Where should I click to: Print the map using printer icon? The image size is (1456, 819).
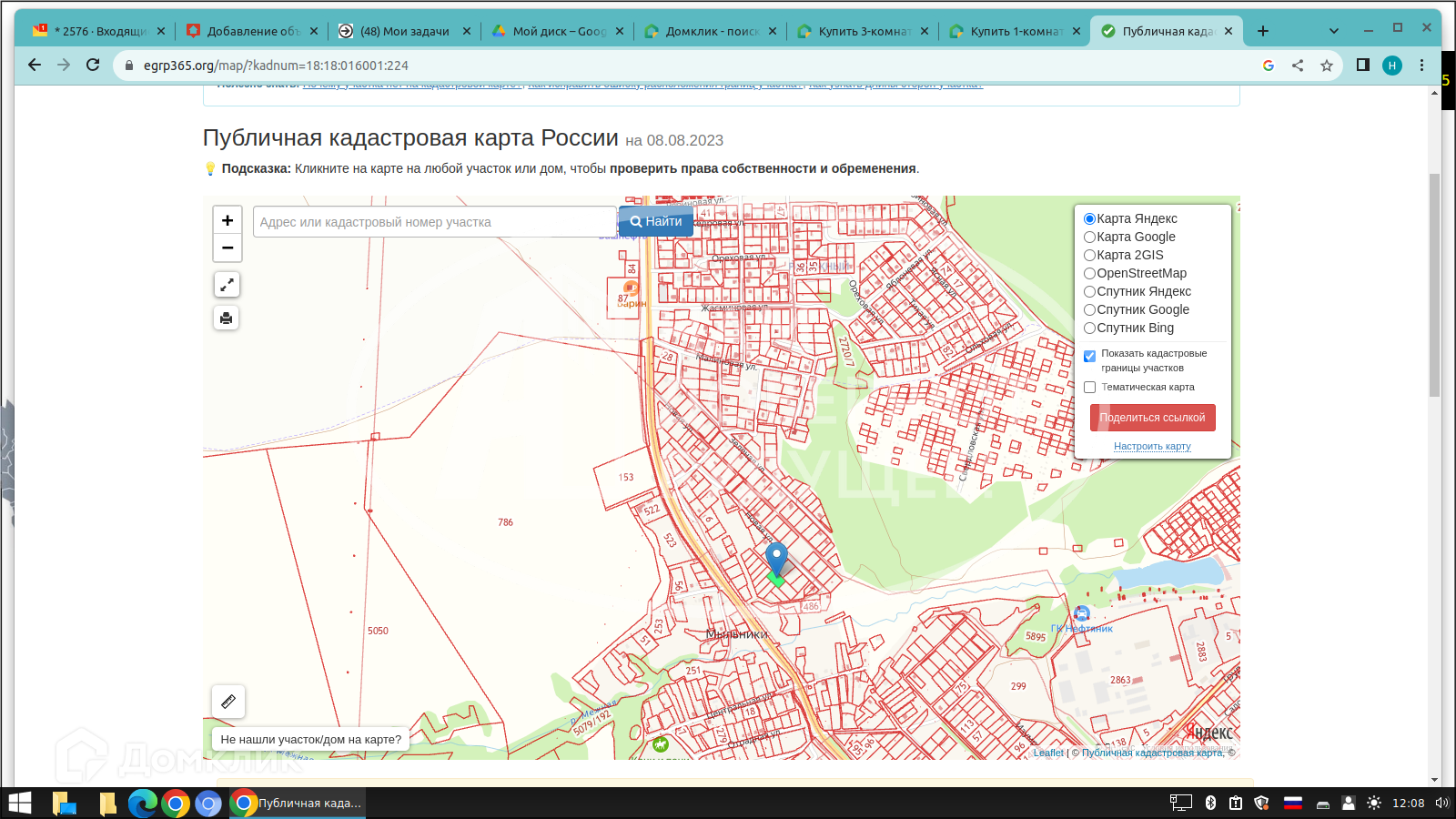227,318
